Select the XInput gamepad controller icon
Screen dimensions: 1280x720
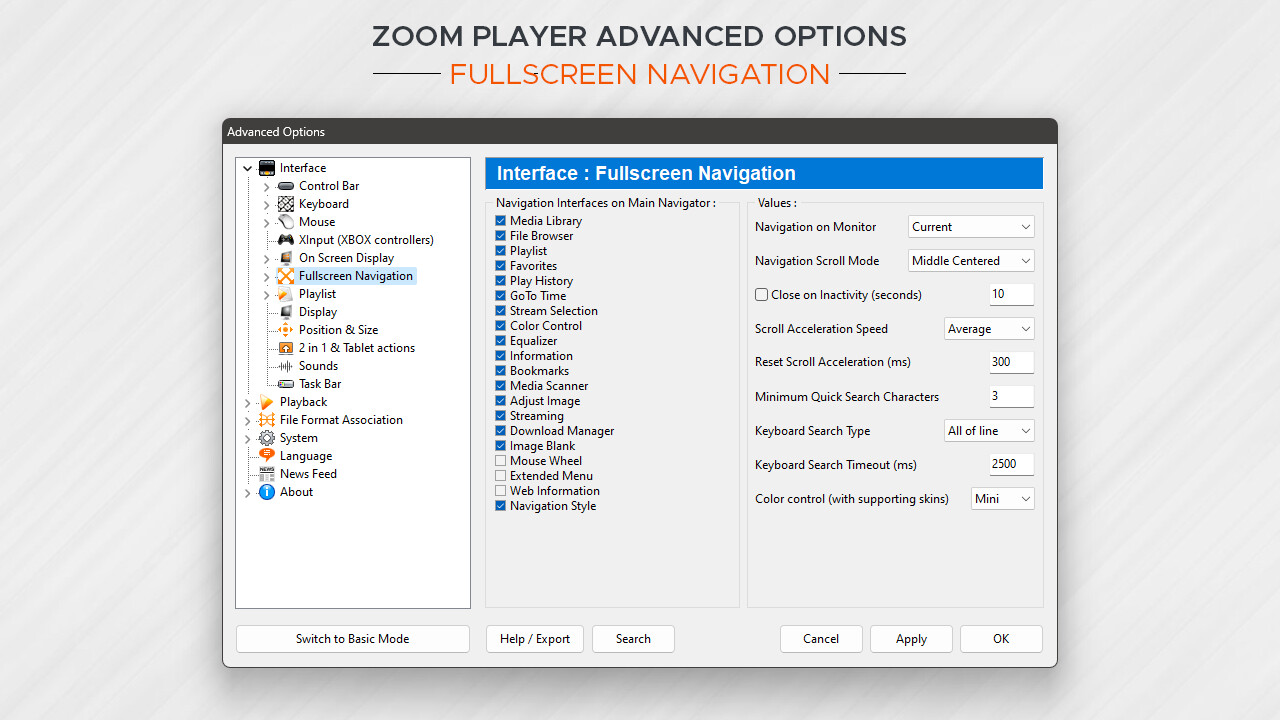[x=286, y=240]
